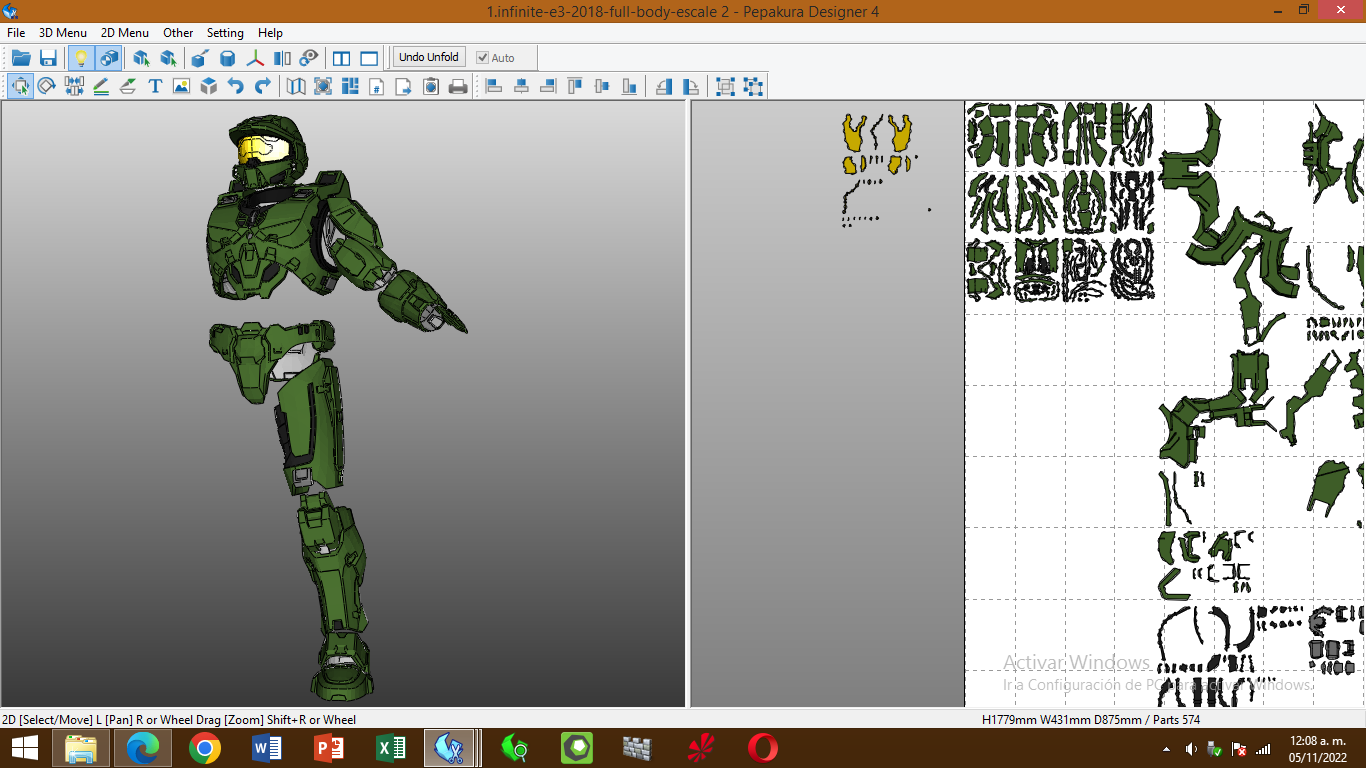This screenshot has height=768, width=1366.
Task: Align selected parts to the left
Action: point(494,87)
